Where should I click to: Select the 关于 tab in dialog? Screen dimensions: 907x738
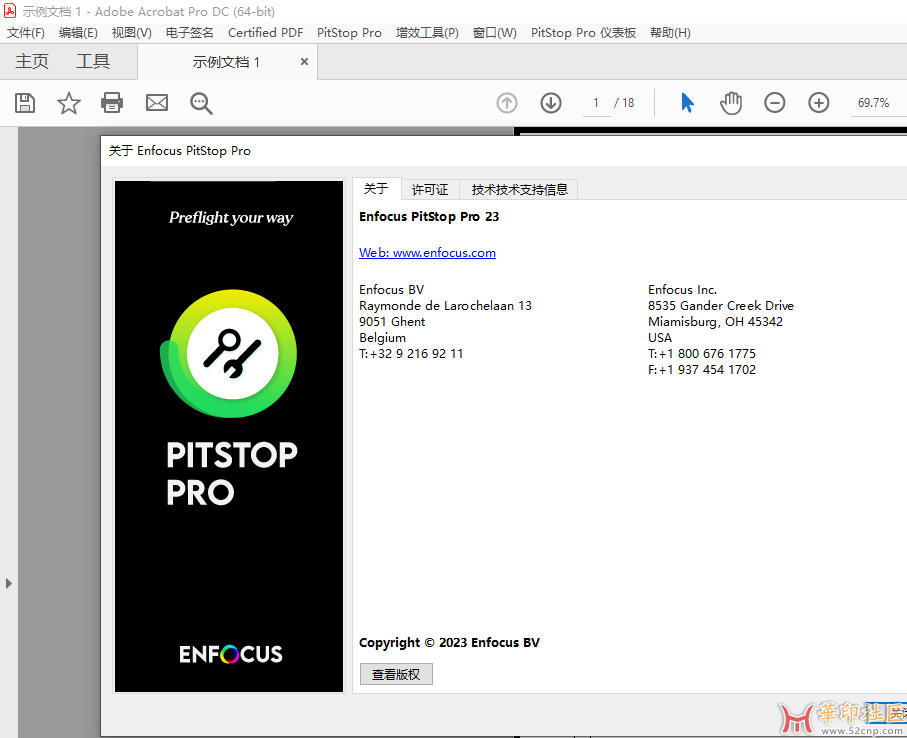point(377,189)
